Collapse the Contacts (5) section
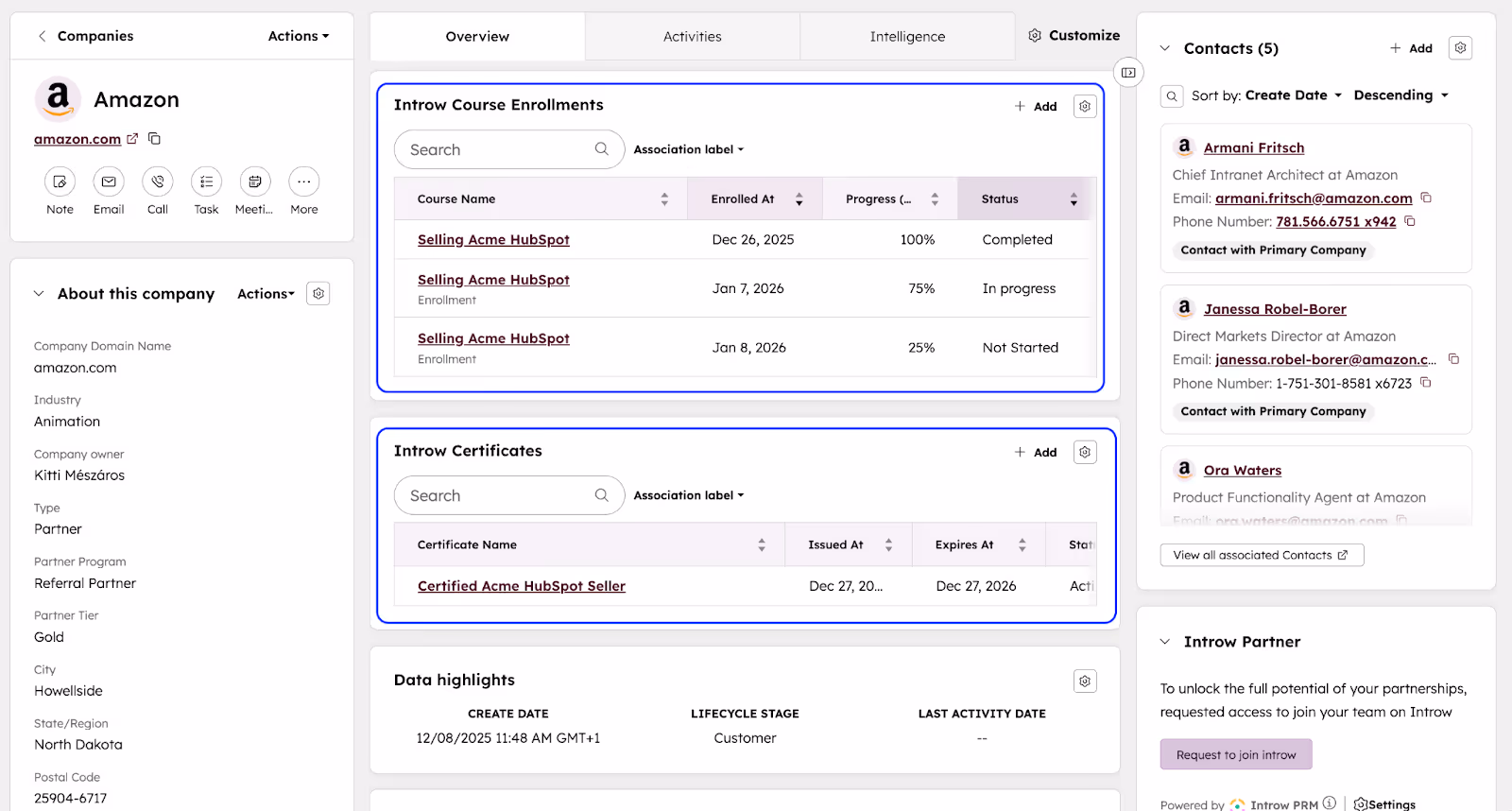 click(x=1165, y=48)
